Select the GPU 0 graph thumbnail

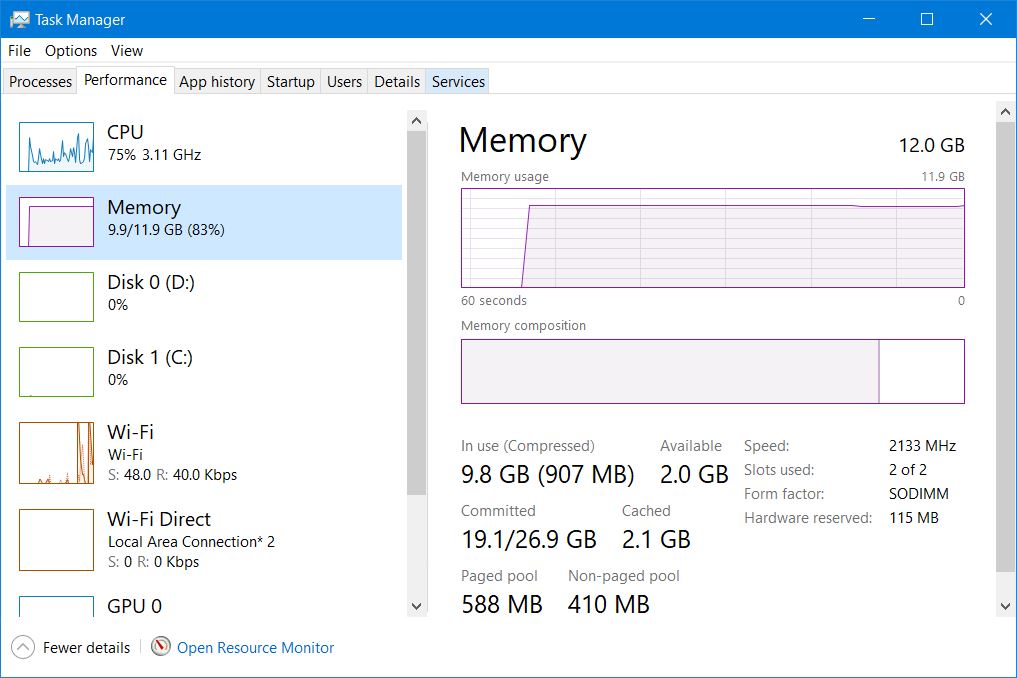[56, 606]
